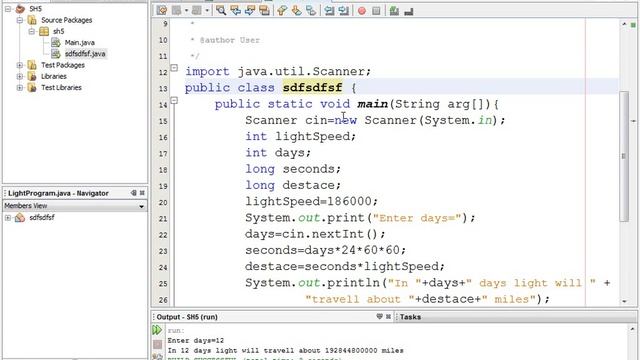Image resolution: width=640 pixels, height=360 pixels.
Task: Open the Forward history dropdown arrow
Action: [207, 11]
